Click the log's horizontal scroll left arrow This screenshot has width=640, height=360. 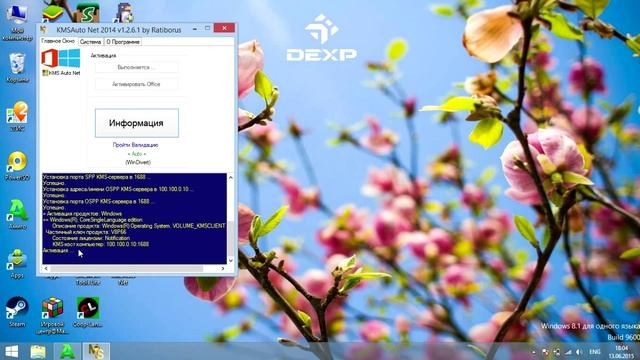tap(46, 269)
